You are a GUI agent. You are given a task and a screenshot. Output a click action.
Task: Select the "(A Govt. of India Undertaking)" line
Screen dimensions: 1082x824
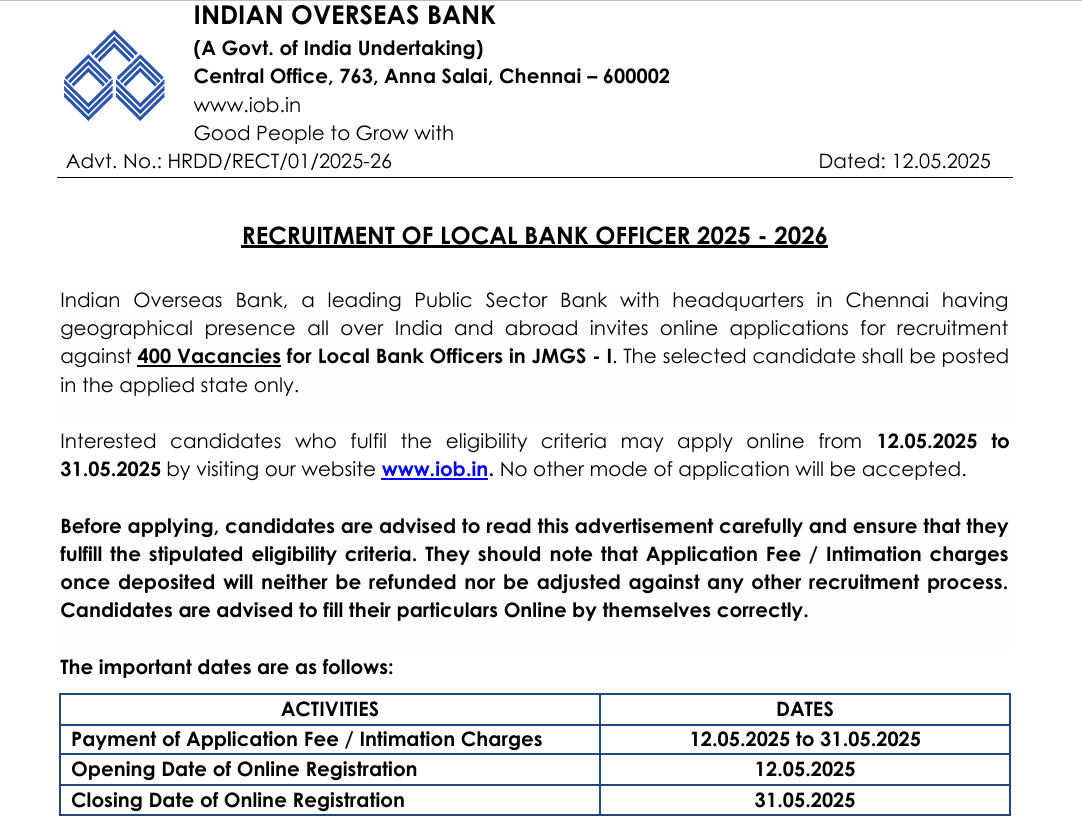(x=338, y=48)
